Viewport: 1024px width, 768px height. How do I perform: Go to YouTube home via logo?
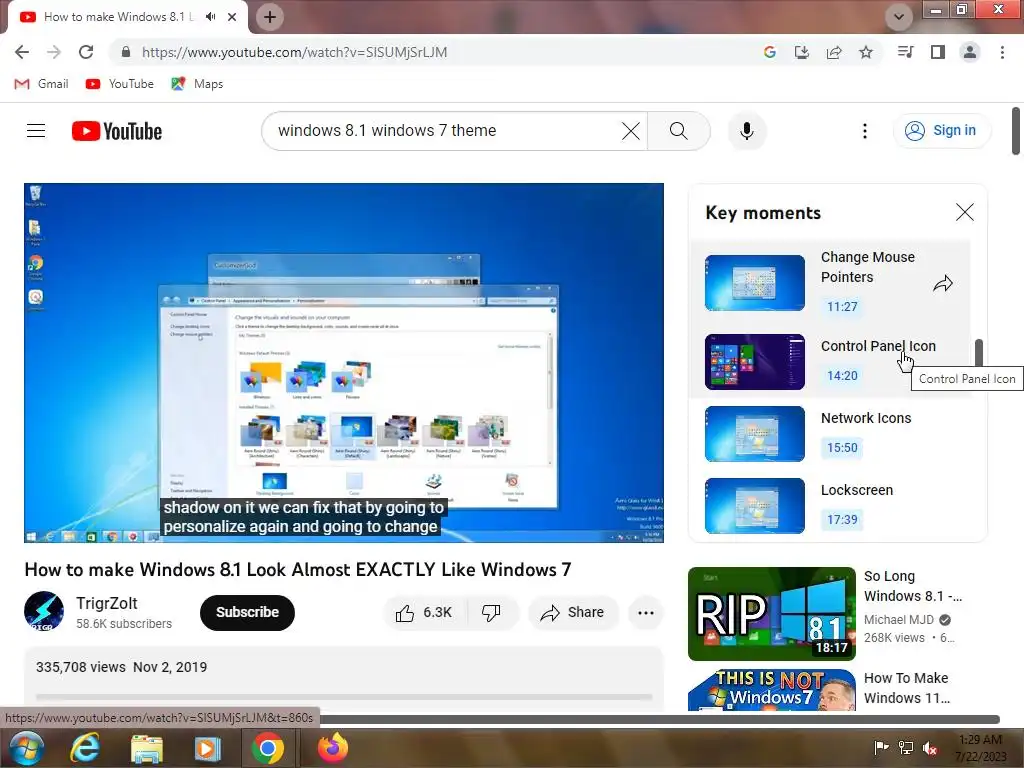point(117,131)
